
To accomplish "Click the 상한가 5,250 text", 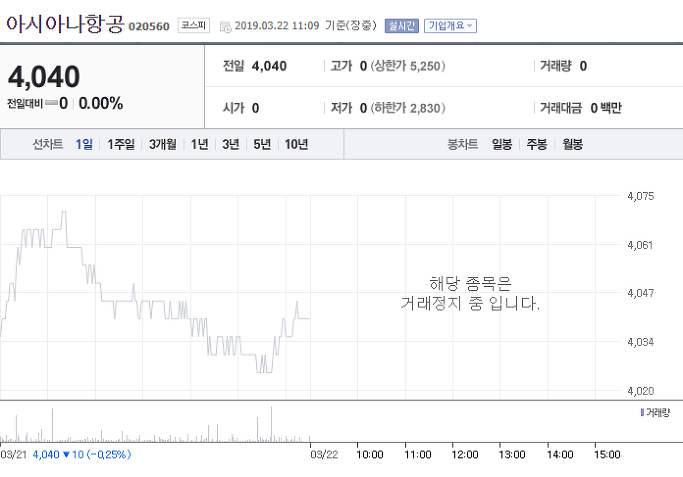I will (x=408, y=66).
